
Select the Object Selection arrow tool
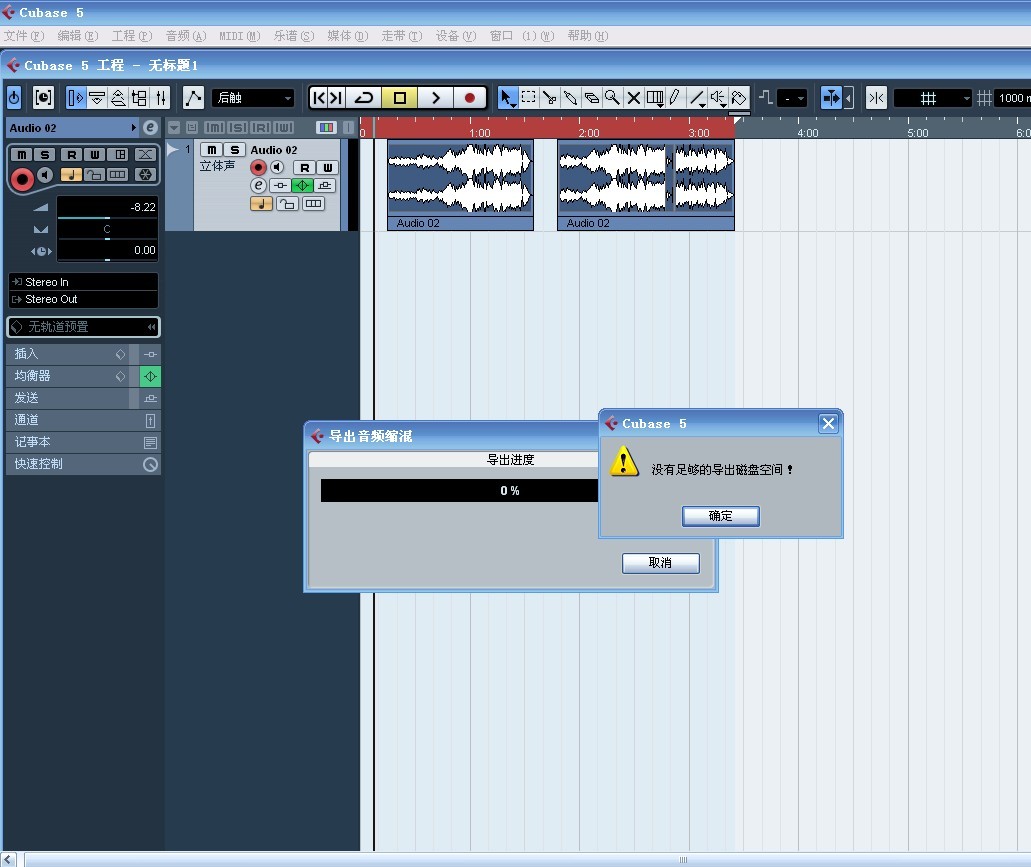(507, 97)
